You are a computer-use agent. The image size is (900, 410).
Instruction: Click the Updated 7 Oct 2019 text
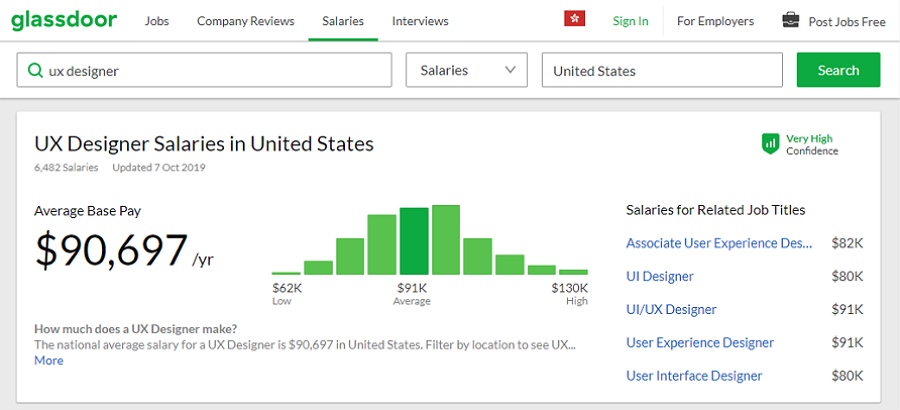(159, 168)
